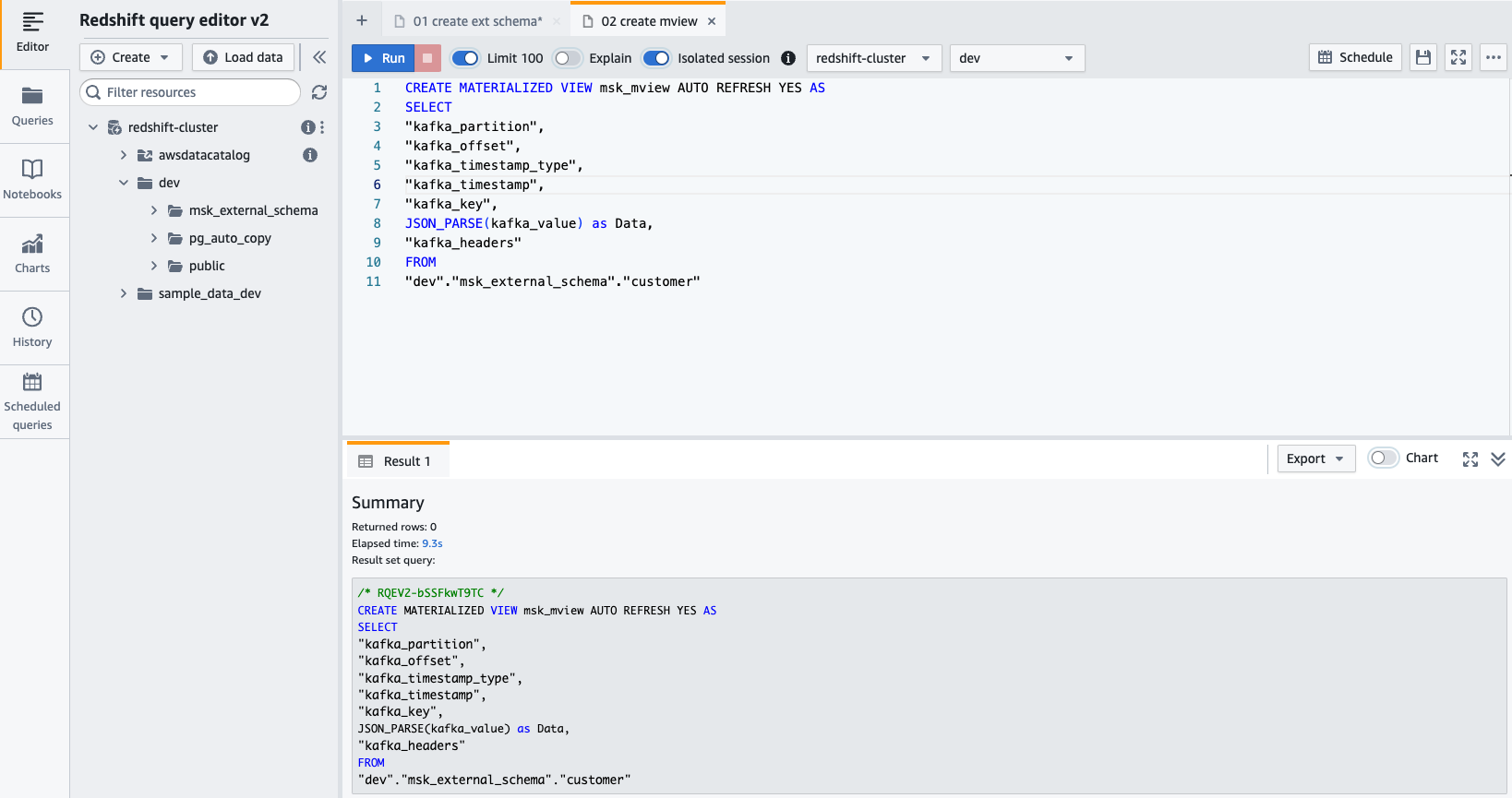Screen dimensions: 1512x798
Task: Collapse the dev database node
Action: [x=124, y=183]
